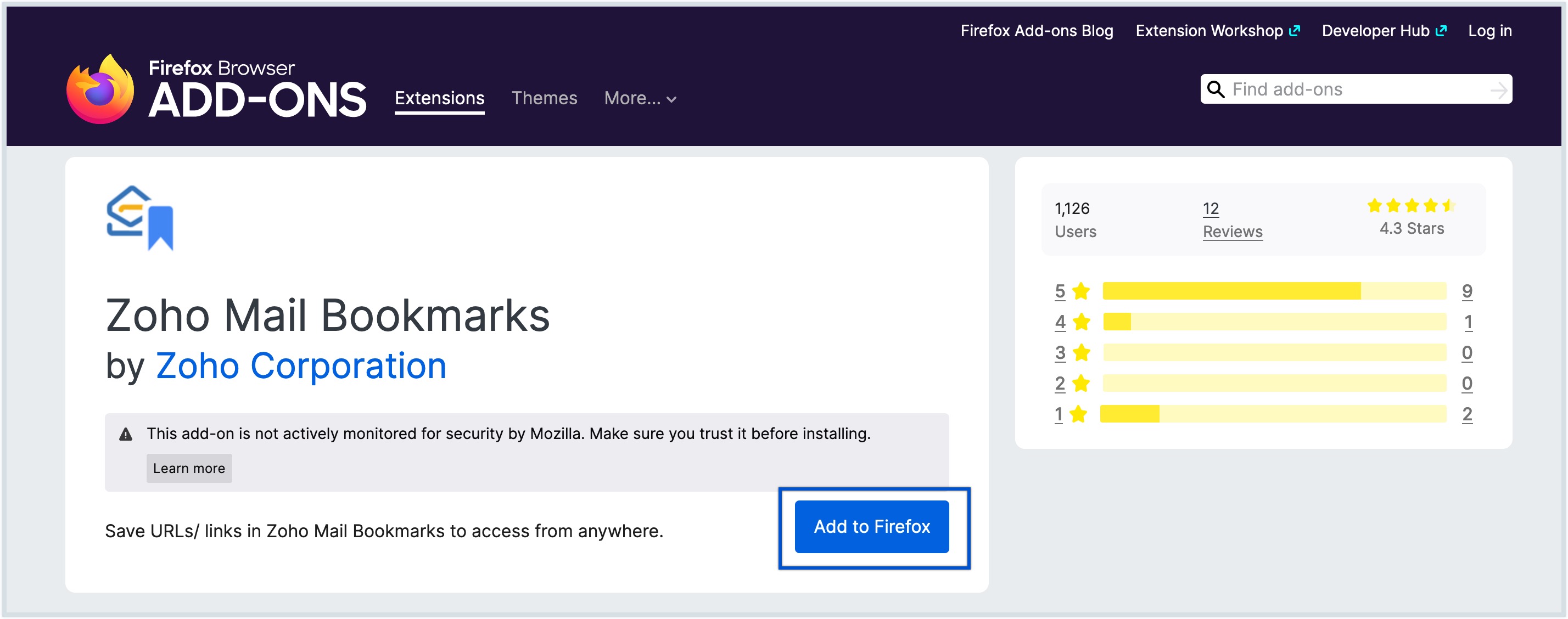Image resolution: width=1568 pixels, height=619 pixels.
Task: Click the search magnifier icon
Action: click(x=1216, y=89)
